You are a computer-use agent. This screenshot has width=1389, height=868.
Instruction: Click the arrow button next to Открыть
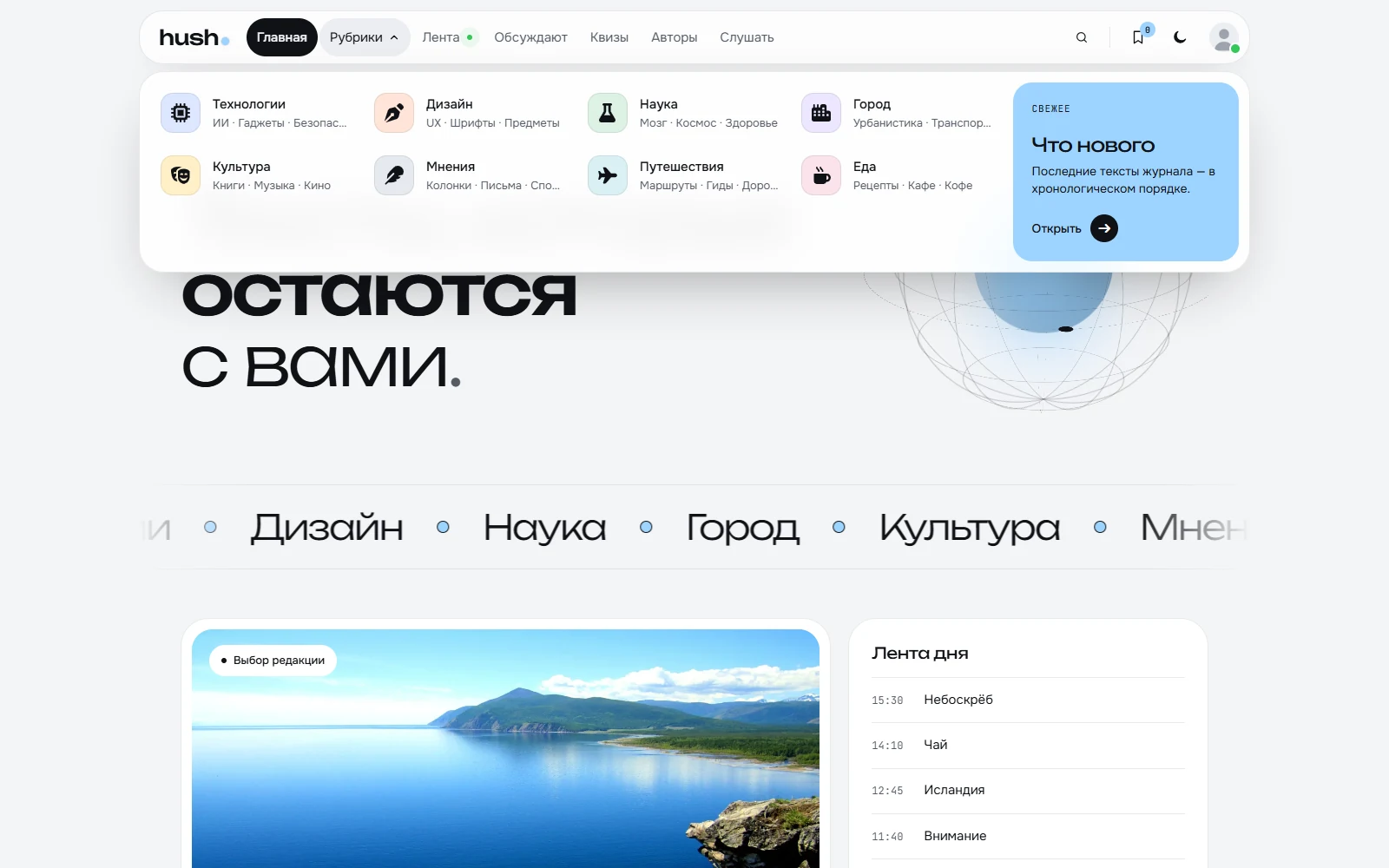click(1104, 228)
